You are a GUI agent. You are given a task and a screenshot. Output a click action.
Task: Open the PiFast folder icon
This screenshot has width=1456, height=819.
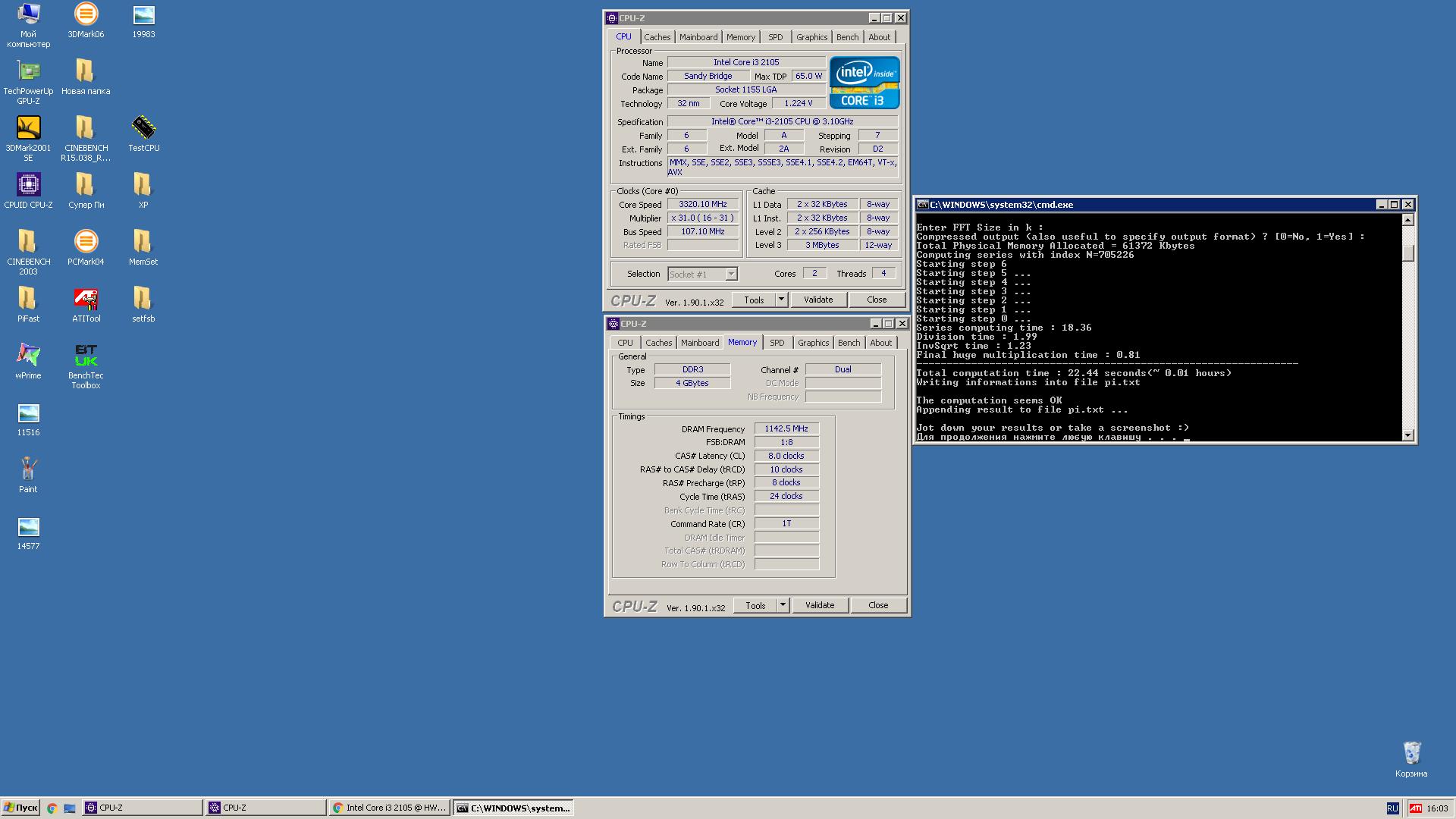pos(28,305)
